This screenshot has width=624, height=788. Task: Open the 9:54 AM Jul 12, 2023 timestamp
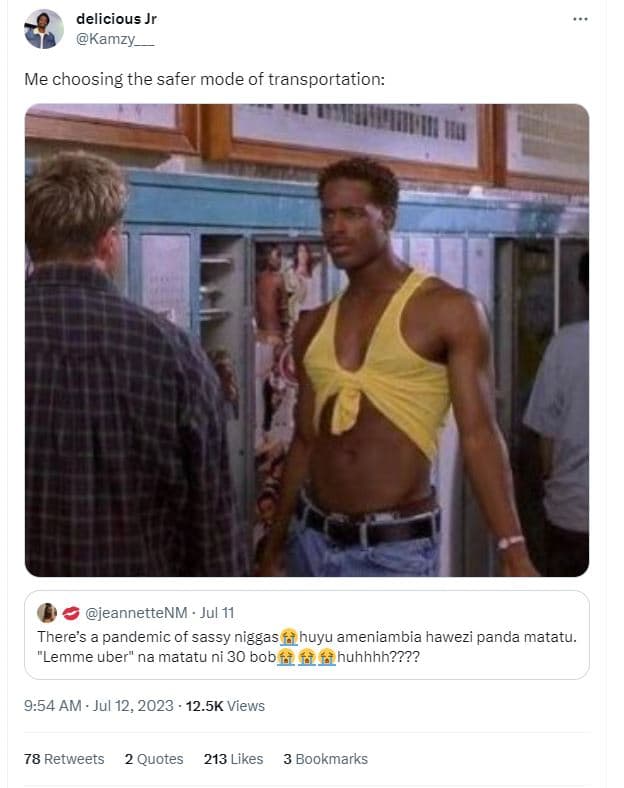(x=98, y=706)
